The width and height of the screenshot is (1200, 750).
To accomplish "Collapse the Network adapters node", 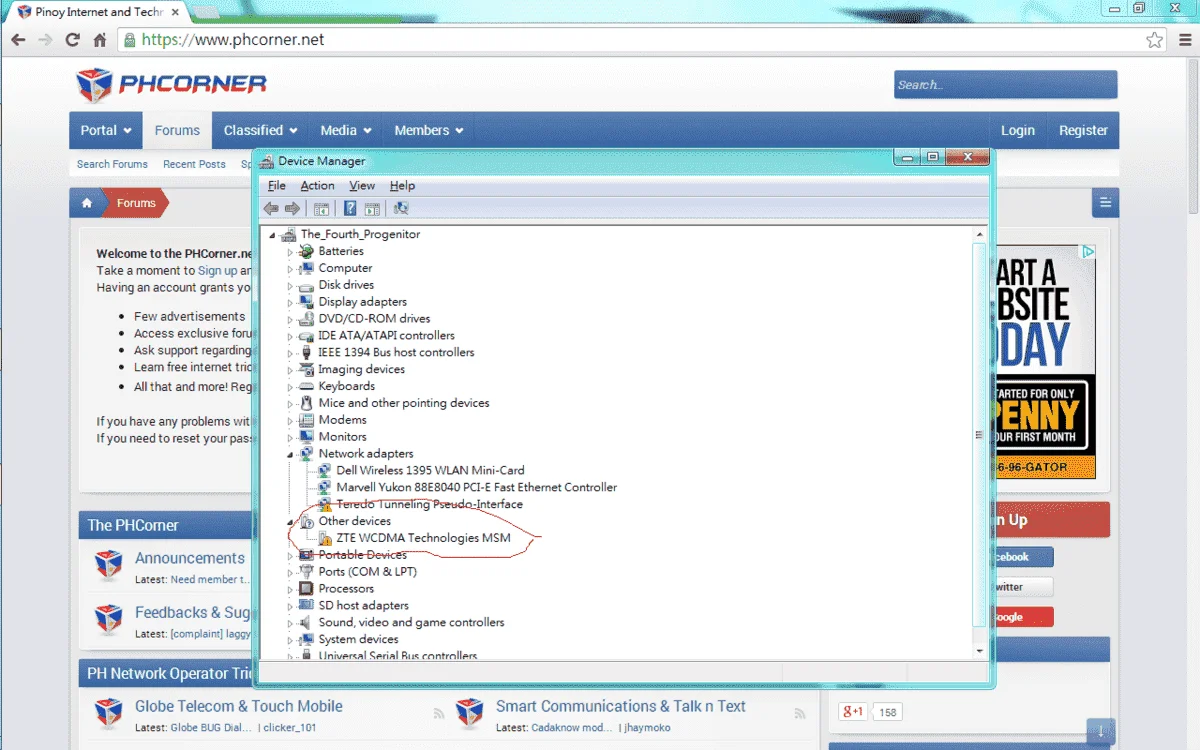I will [x=291, y=454].
